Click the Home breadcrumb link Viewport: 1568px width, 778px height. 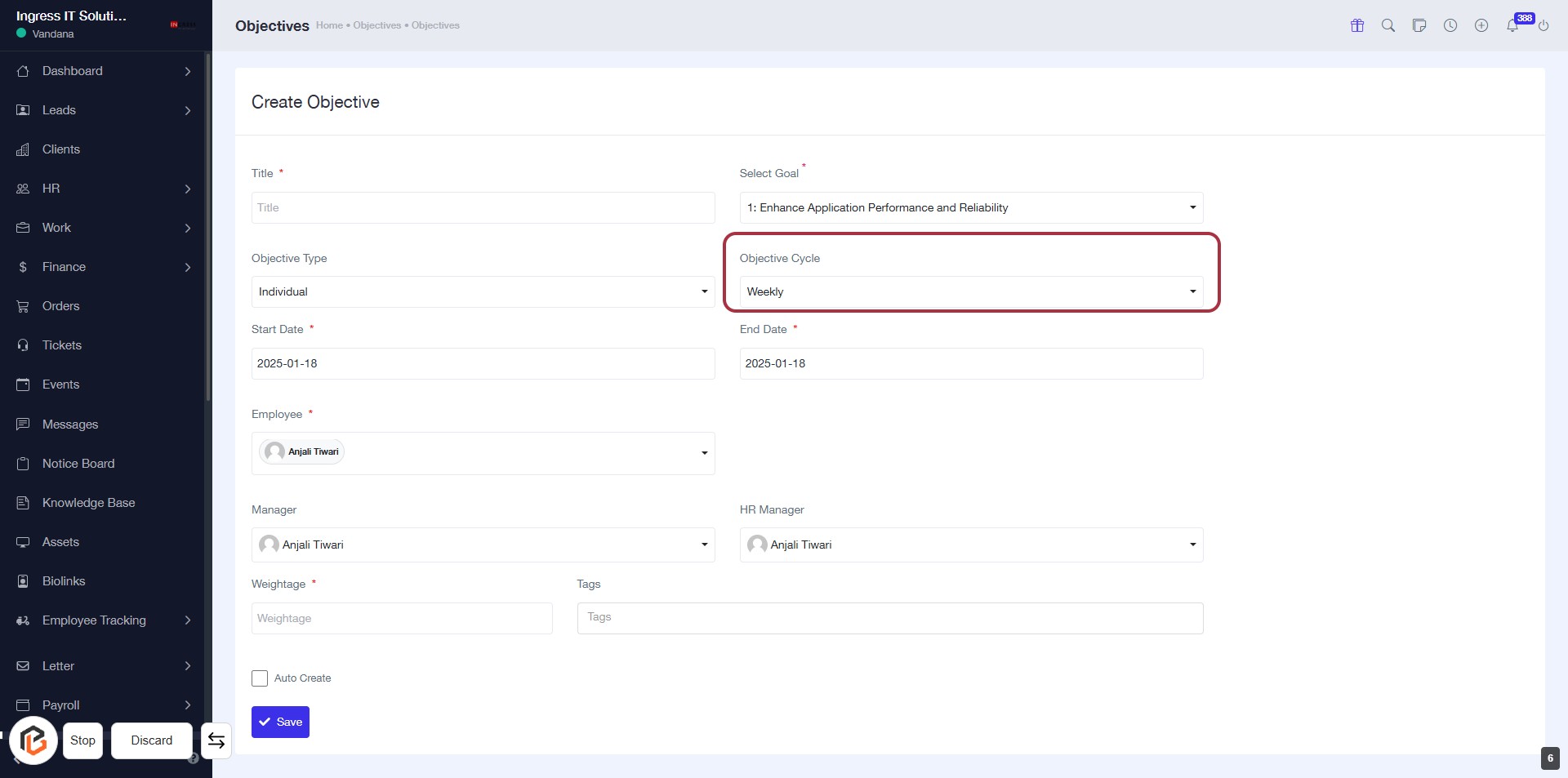(x=329, y=25)
